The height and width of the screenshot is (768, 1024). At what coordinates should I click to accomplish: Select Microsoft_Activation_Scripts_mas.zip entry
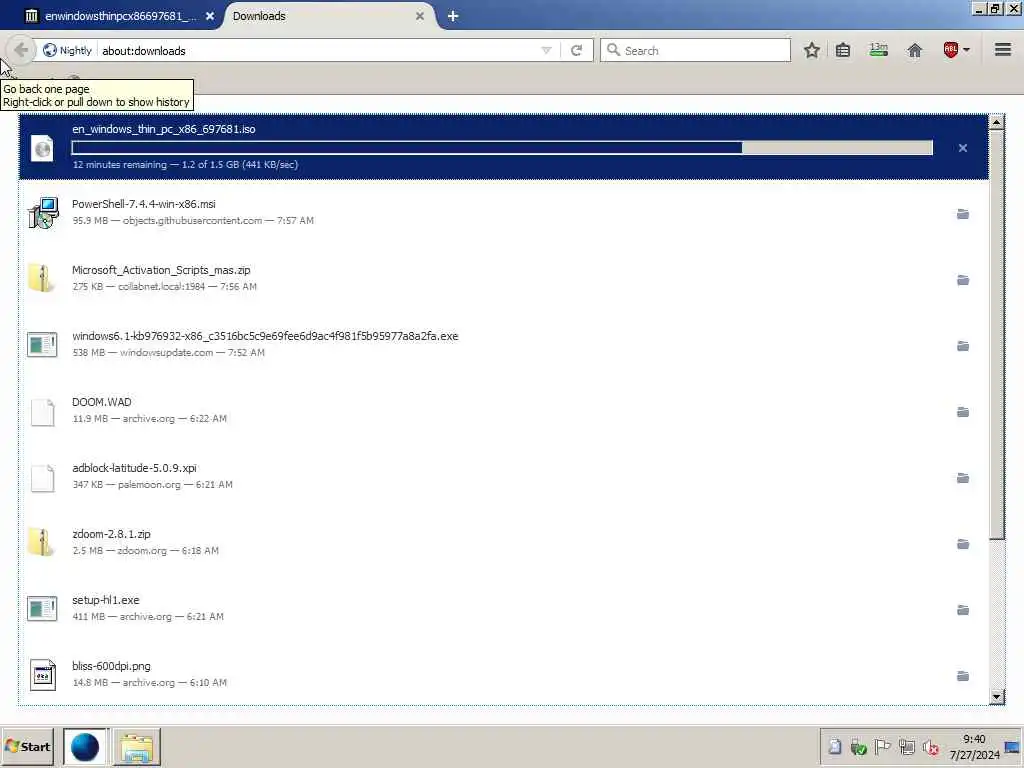(504, 279)
